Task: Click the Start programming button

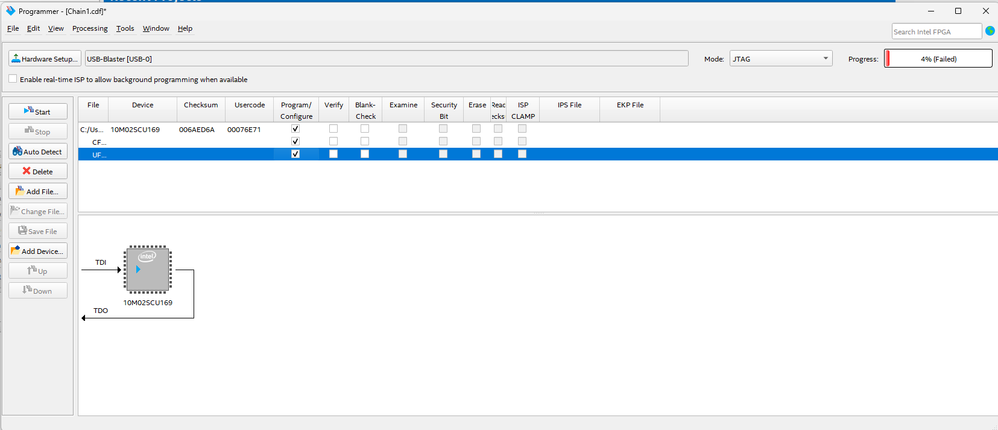Action: tap(38, 111)
